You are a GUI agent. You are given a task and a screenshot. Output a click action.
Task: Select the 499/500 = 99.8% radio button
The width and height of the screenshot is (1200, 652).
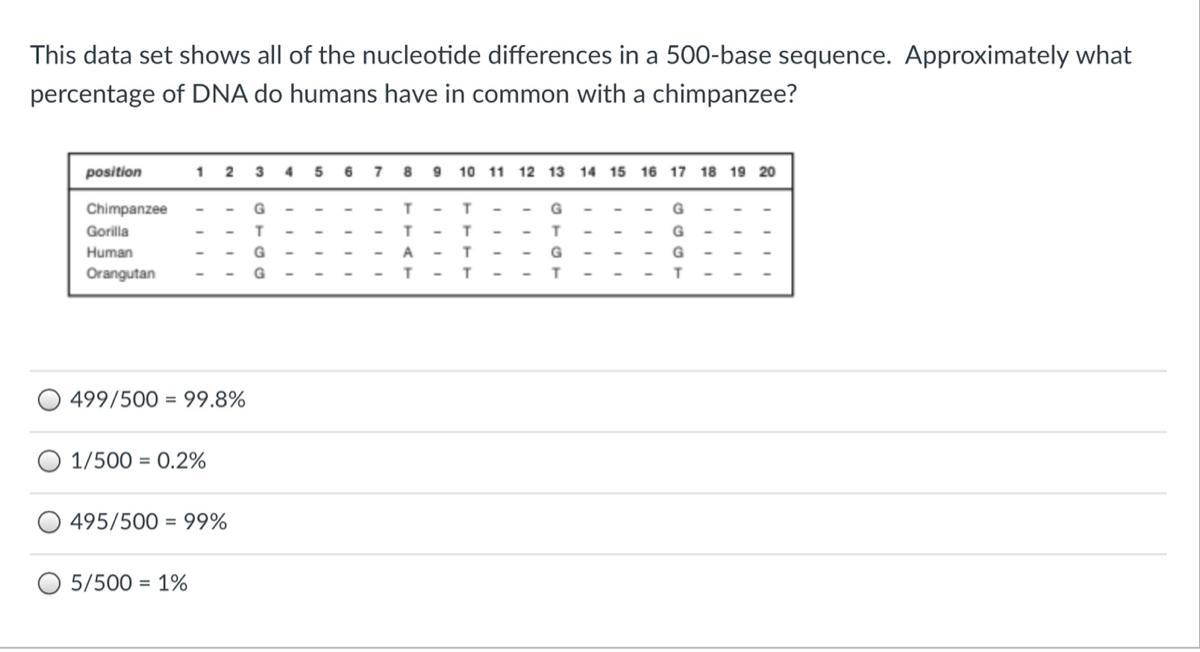pos(50,400)
